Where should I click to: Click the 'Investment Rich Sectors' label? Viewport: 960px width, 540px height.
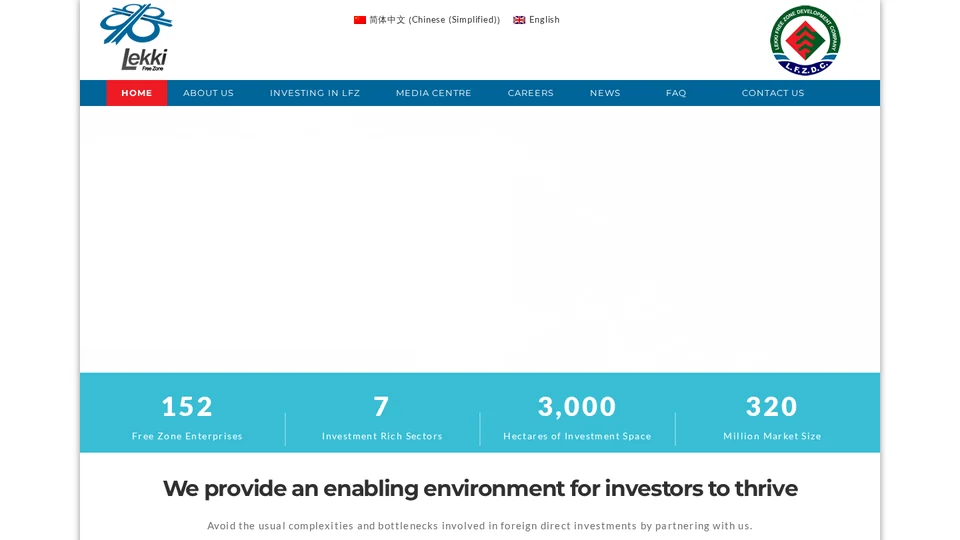point(382,436)
